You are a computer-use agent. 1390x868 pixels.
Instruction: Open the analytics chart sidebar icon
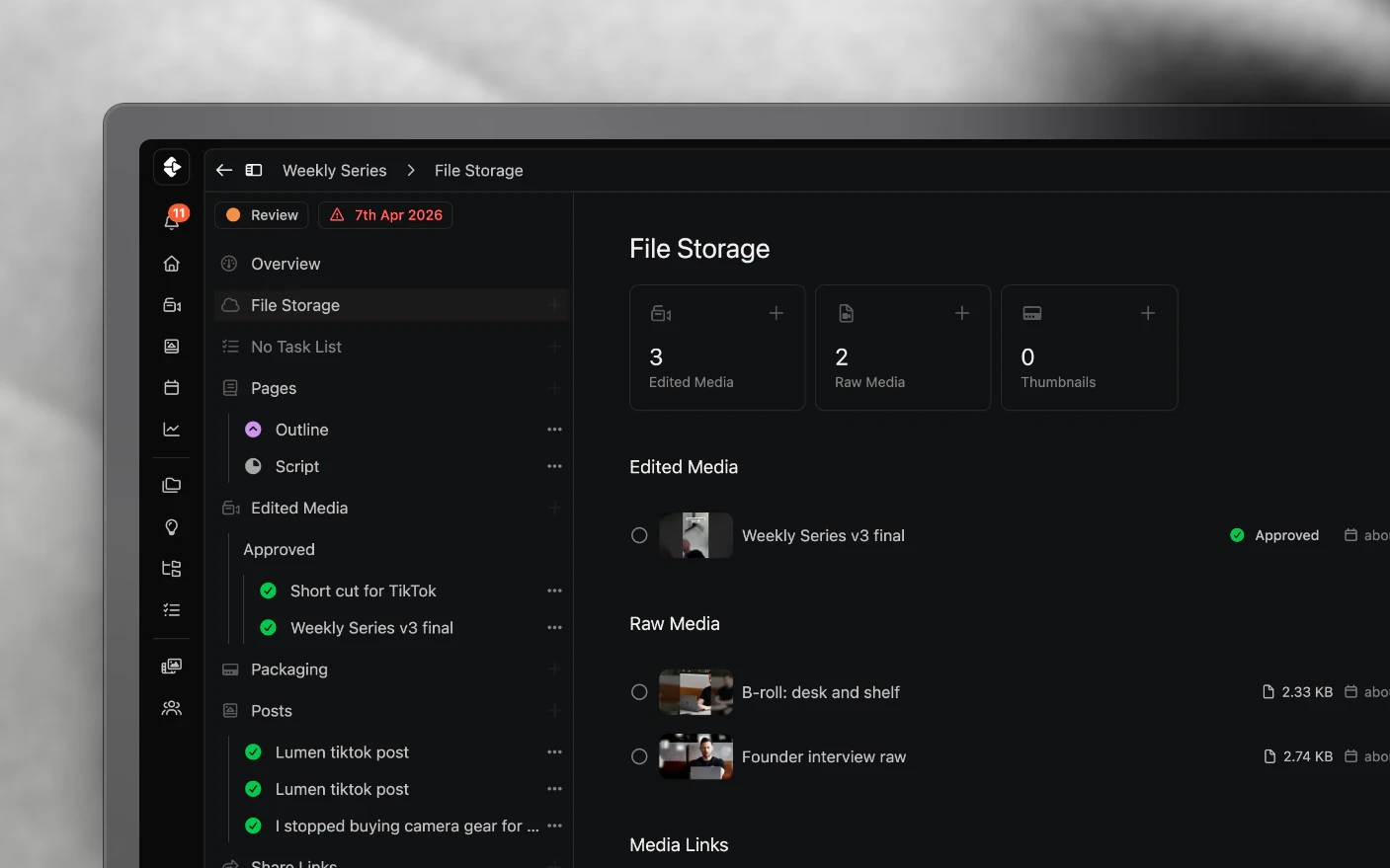(x=172, y=430)
